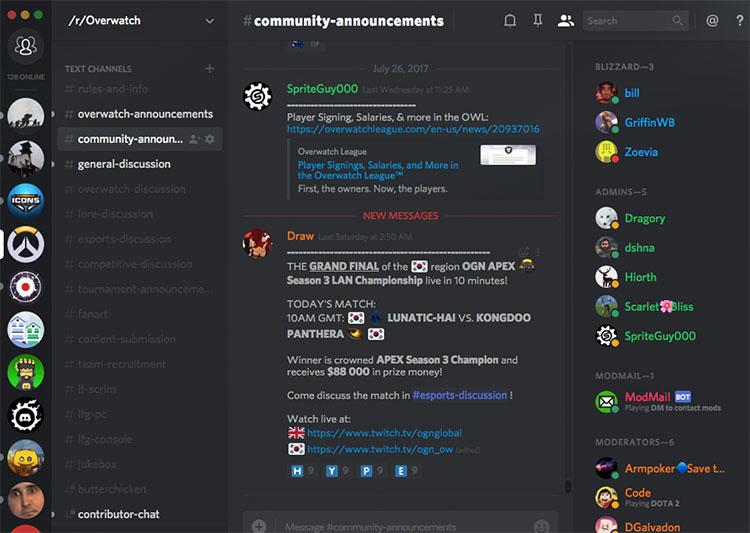The height and width of the screenshot is (533, 750).
Task: Open the white gear Discord-face server icon
Action: coord(25,415)
